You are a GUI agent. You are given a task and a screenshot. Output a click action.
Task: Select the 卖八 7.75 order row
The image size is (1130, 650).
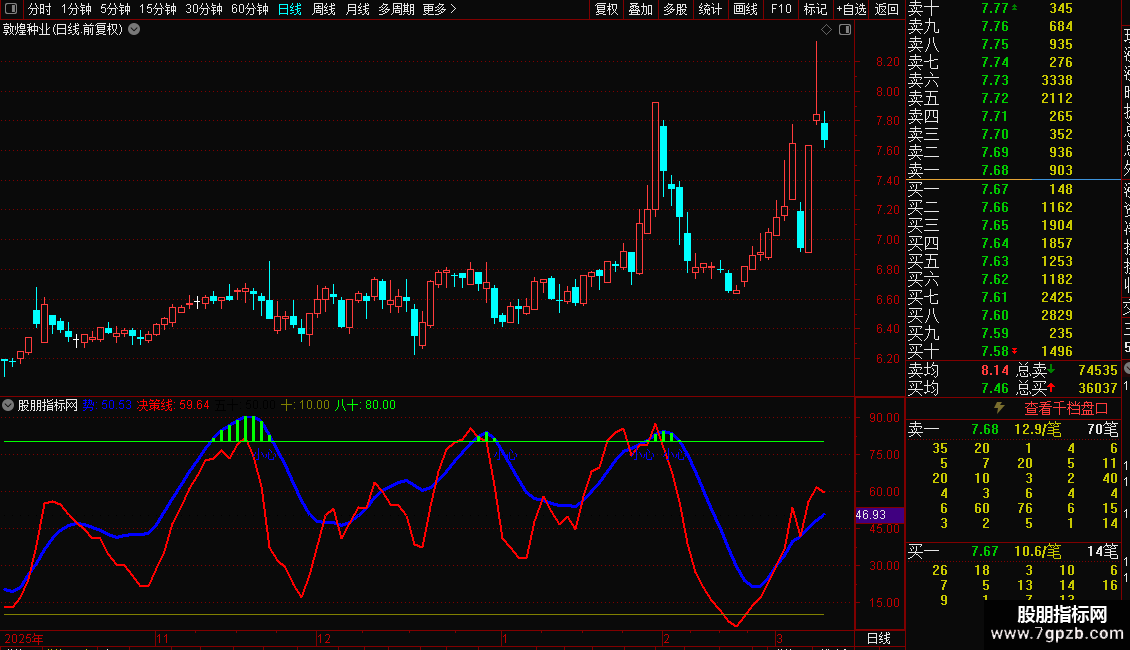click(x=1013, y=45)
